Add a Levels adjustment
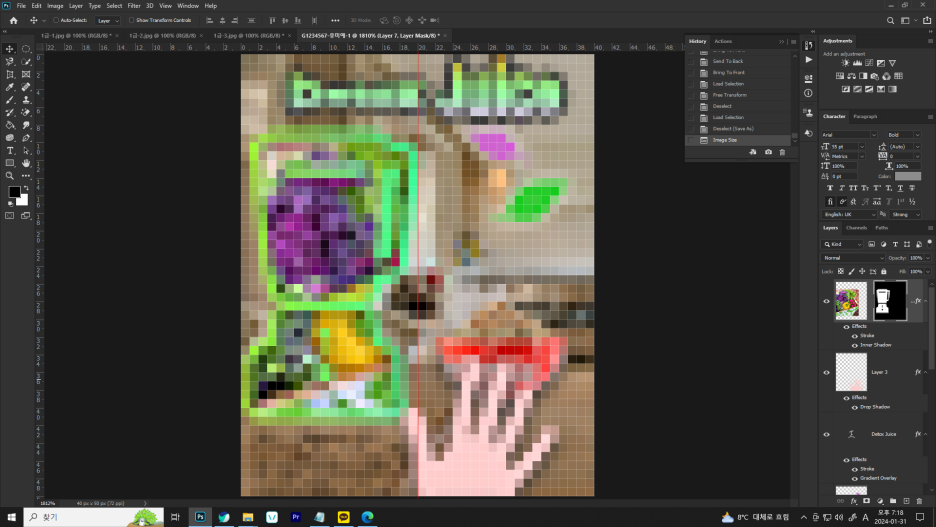The image size is (936, 527). (x=857, y=63)
